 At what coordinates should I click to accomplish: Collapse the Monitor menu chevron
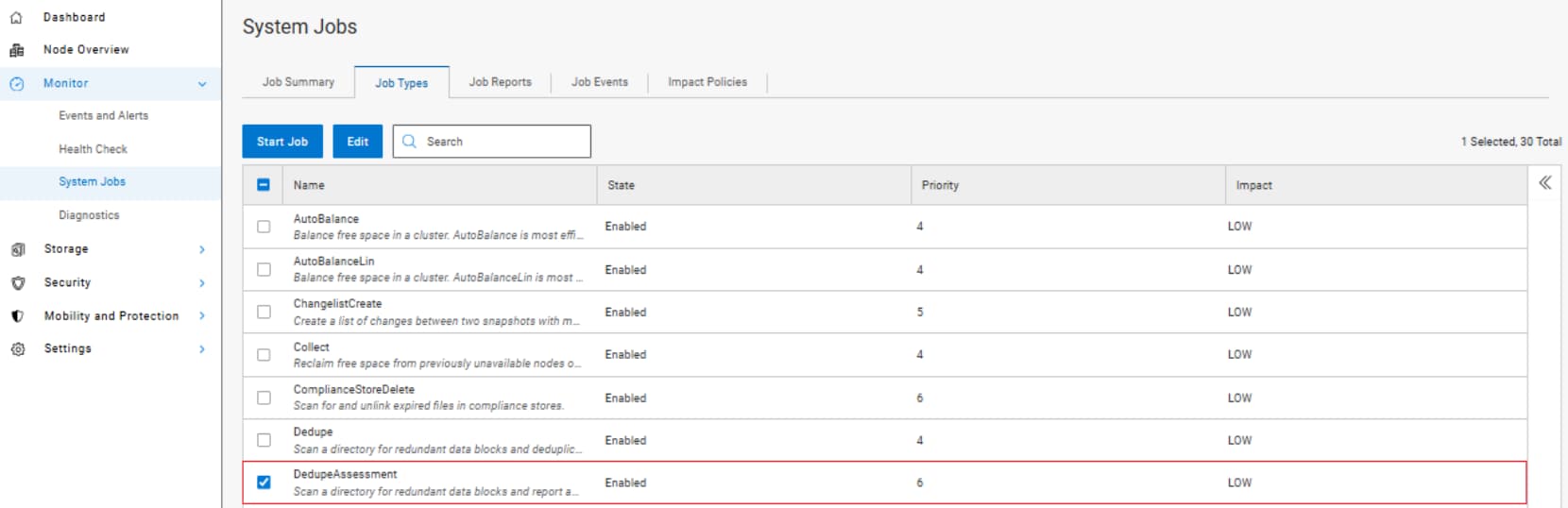pos(202,84)
